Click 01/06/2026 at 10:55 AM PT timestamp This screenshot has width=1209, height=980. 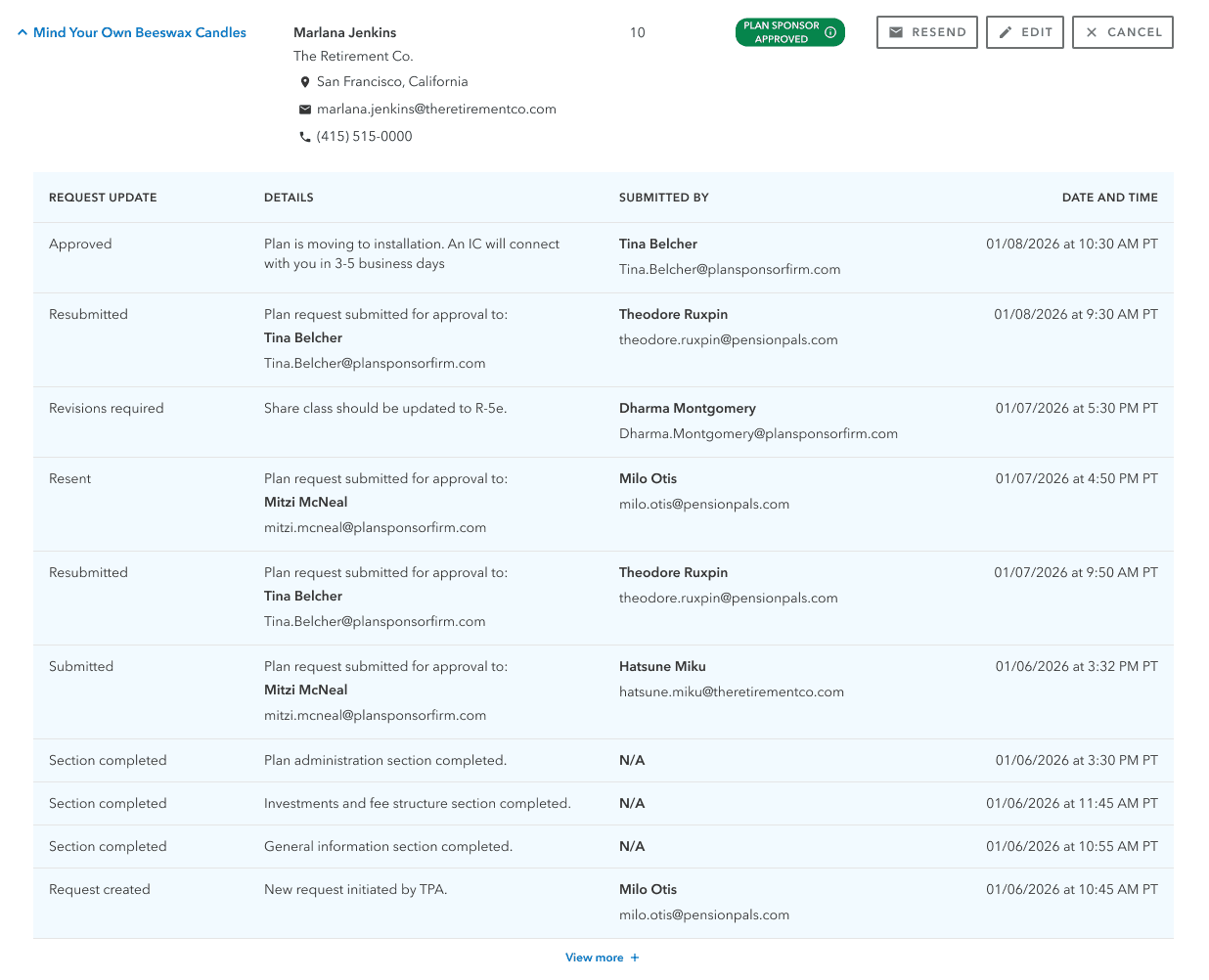click(1072, 847)
